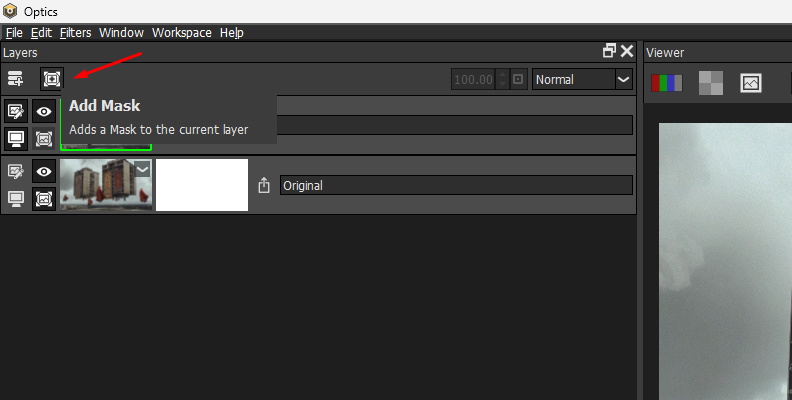
Task: Open the Filters menu
Action: coord(75,33)
